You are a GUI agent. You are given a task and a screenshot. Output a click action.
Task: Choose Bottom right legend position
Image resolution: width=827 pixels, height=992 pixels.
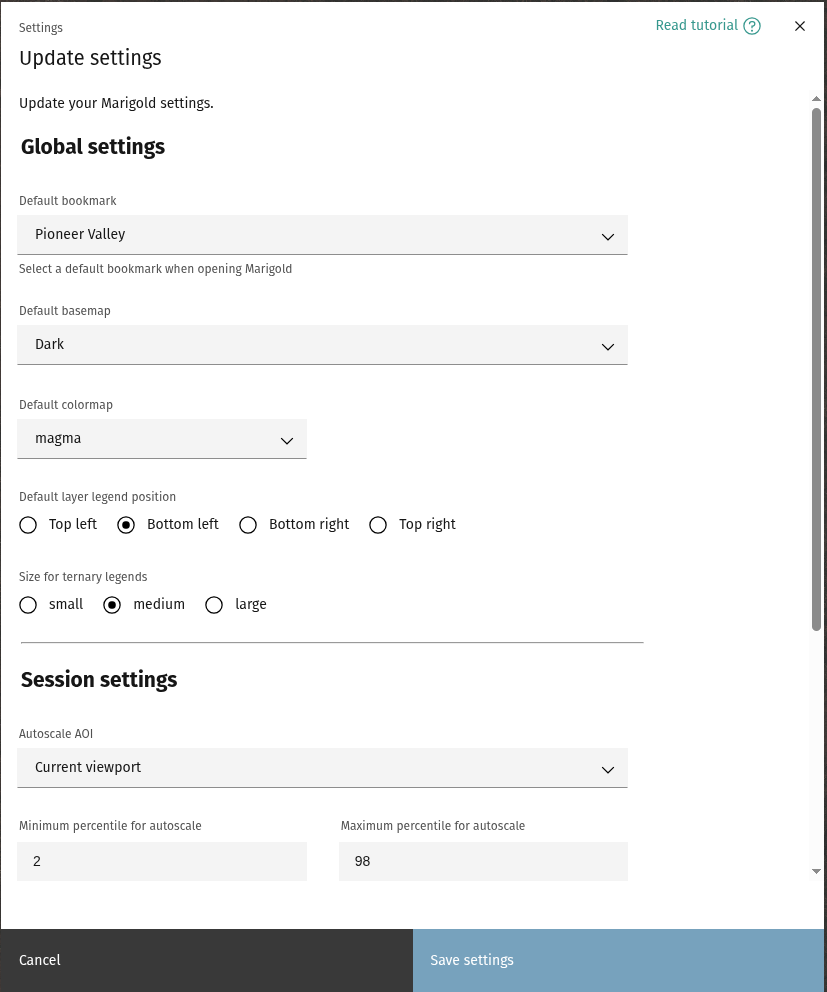point(249,525)
